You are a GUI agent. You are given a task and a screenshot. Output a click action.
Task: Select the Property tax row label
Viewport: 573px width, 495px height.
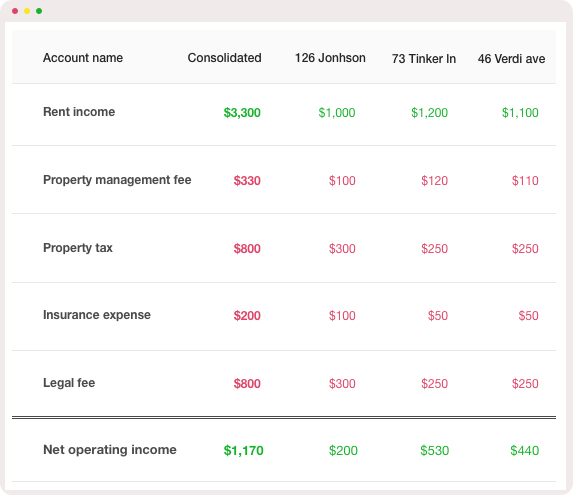point(78,248)
